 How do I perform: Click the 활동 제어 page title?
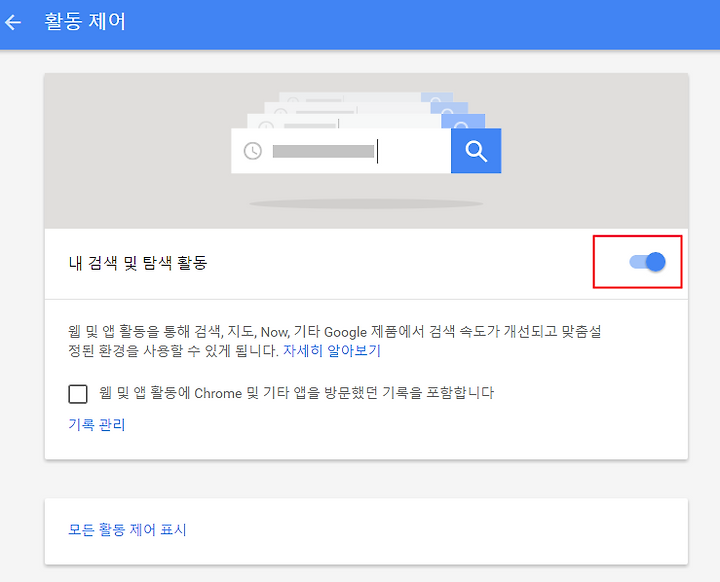pyautogui.click(x=85, y=22)
